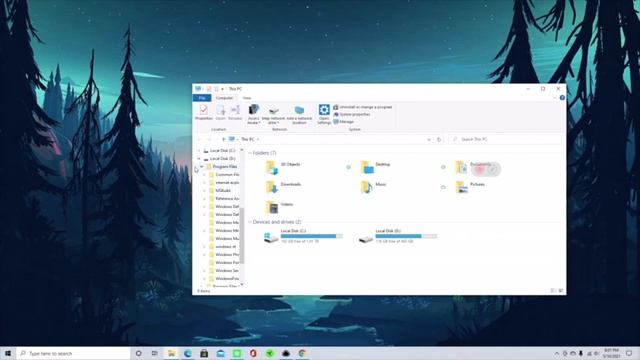Click the Type here to search box

pos(73,353)
